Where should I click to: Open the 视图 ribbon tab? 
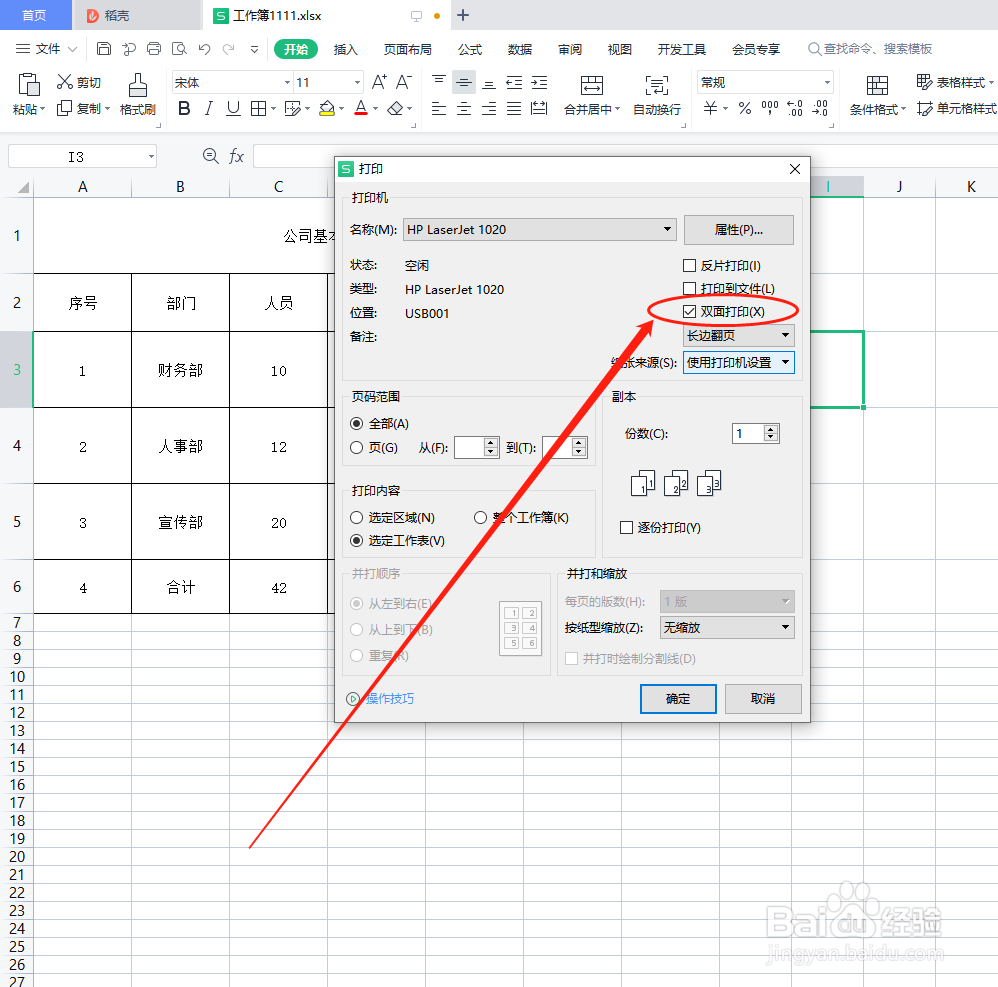[x=619, y=49]
